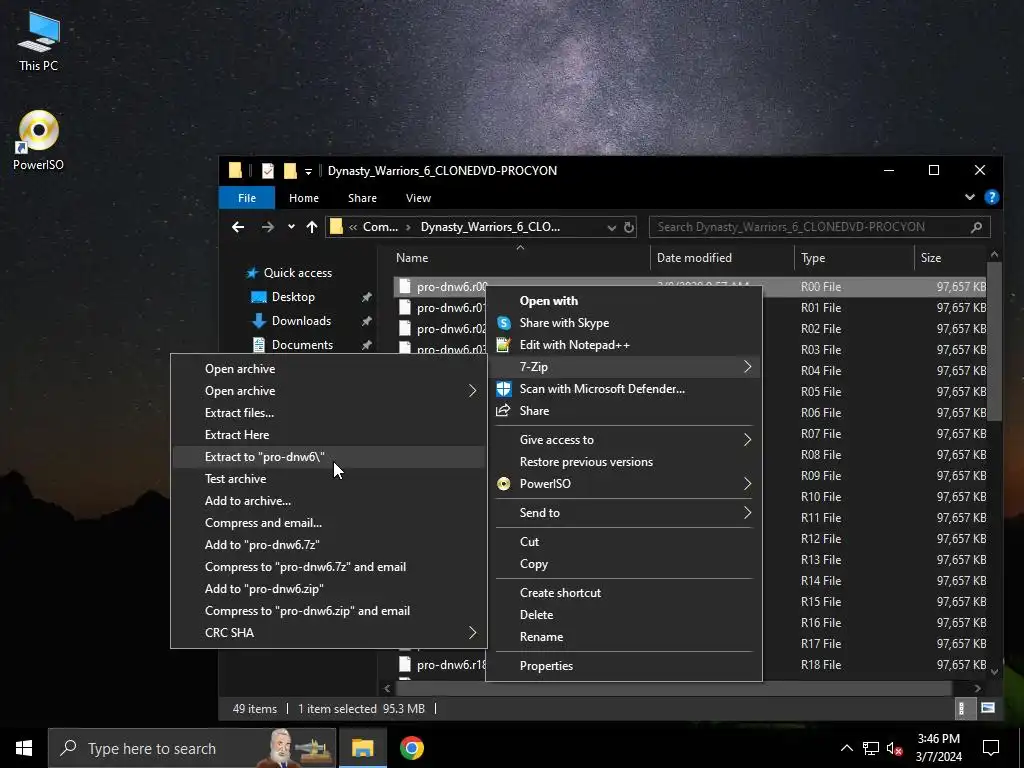This screenshot has width=1024, height=768.
Task: Go back with the Back arrow
Action: [x=238, y=227]
